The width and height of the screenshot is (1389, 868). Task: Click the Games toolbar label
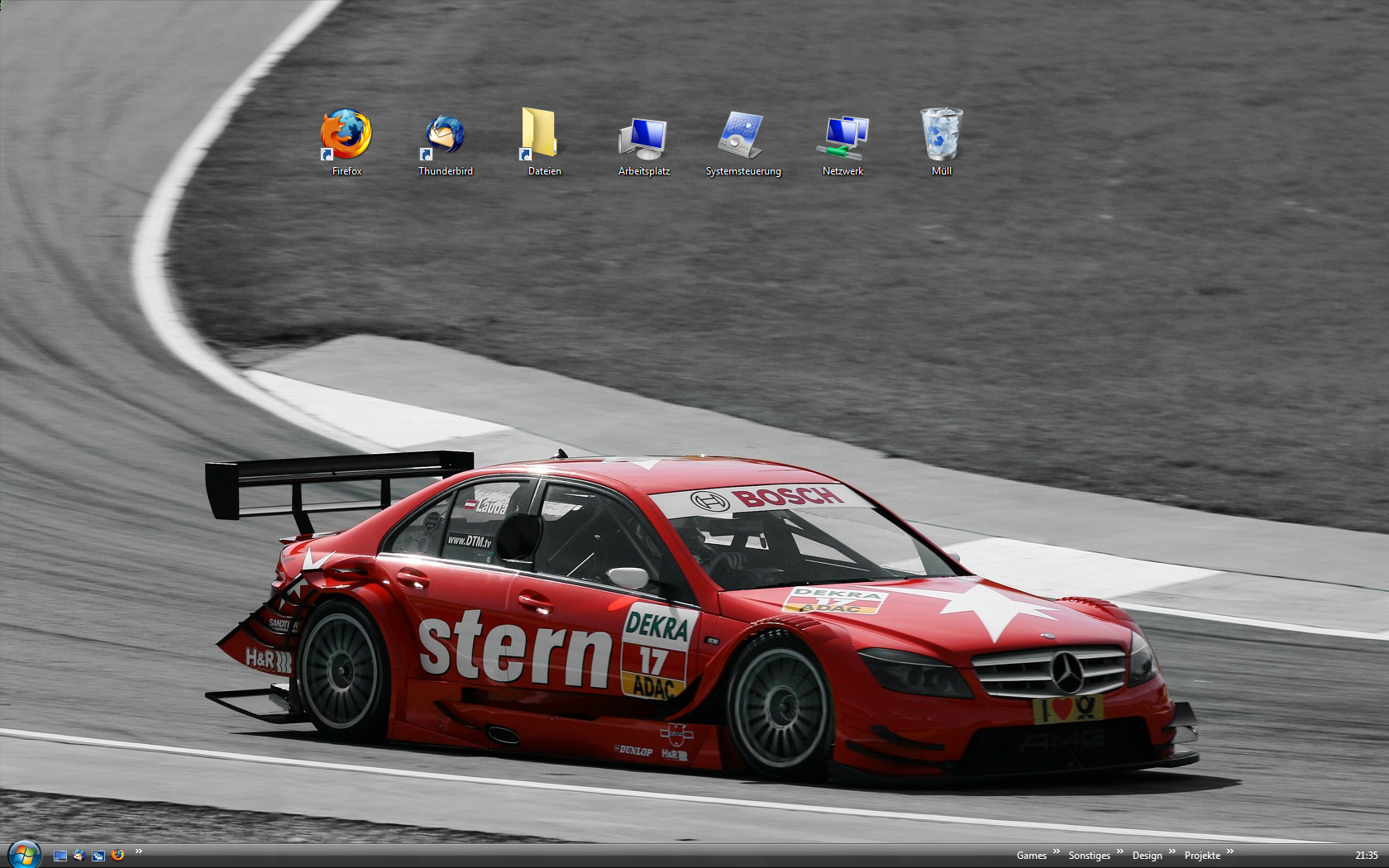tap(1032, 856)
